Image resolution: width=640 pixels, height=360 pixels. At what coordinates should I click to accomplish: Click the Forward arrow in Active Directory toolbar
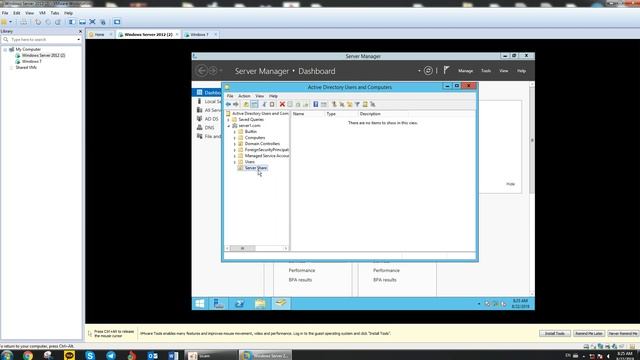pyautogui.click(x=236, y=104)
